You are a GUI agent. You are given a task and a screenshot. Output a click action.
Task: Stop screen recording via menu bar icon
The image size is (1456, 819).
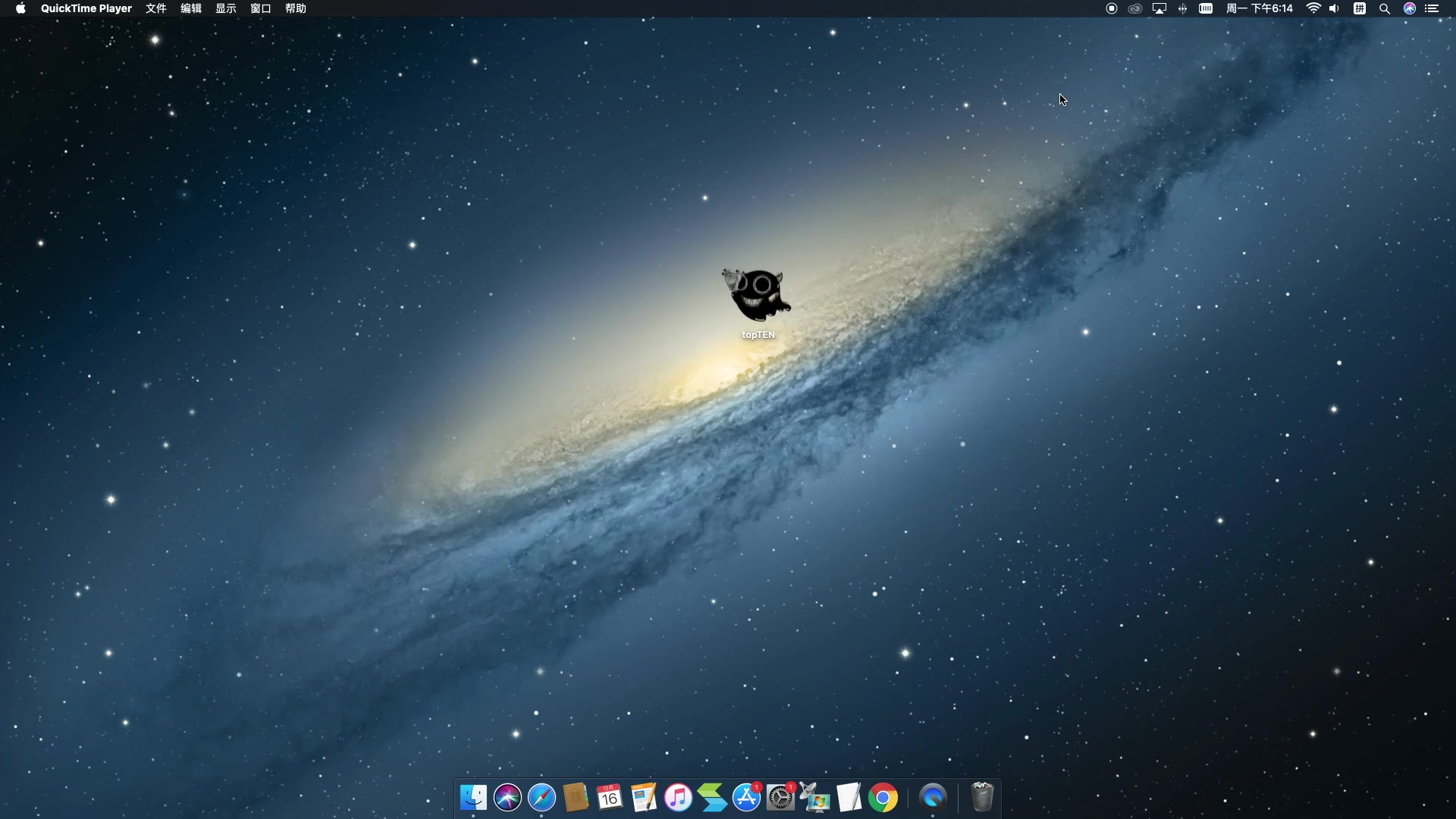1112,8
